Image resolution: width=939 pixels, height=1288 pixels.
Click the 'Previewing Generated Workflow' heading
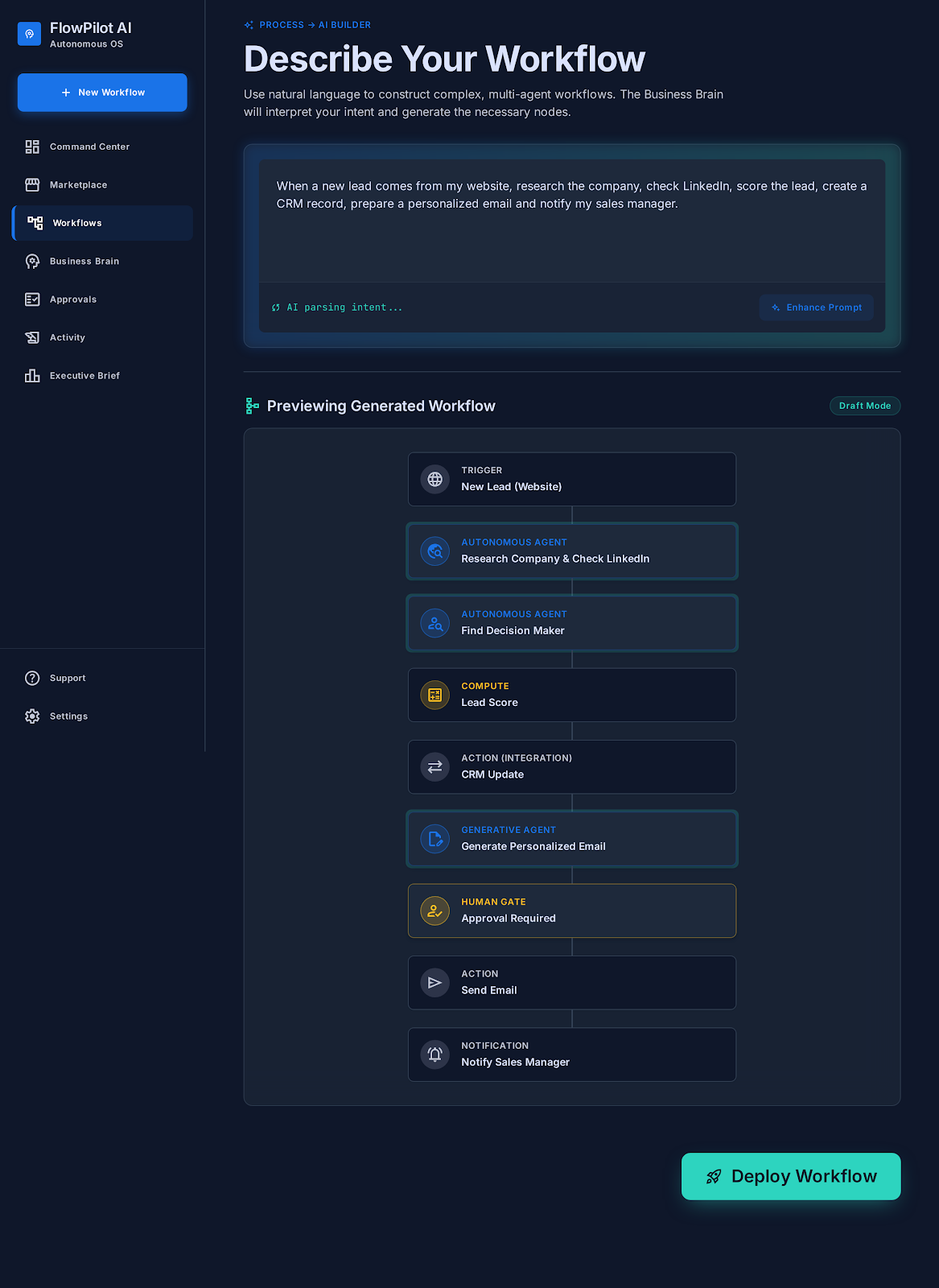[381, 407]
